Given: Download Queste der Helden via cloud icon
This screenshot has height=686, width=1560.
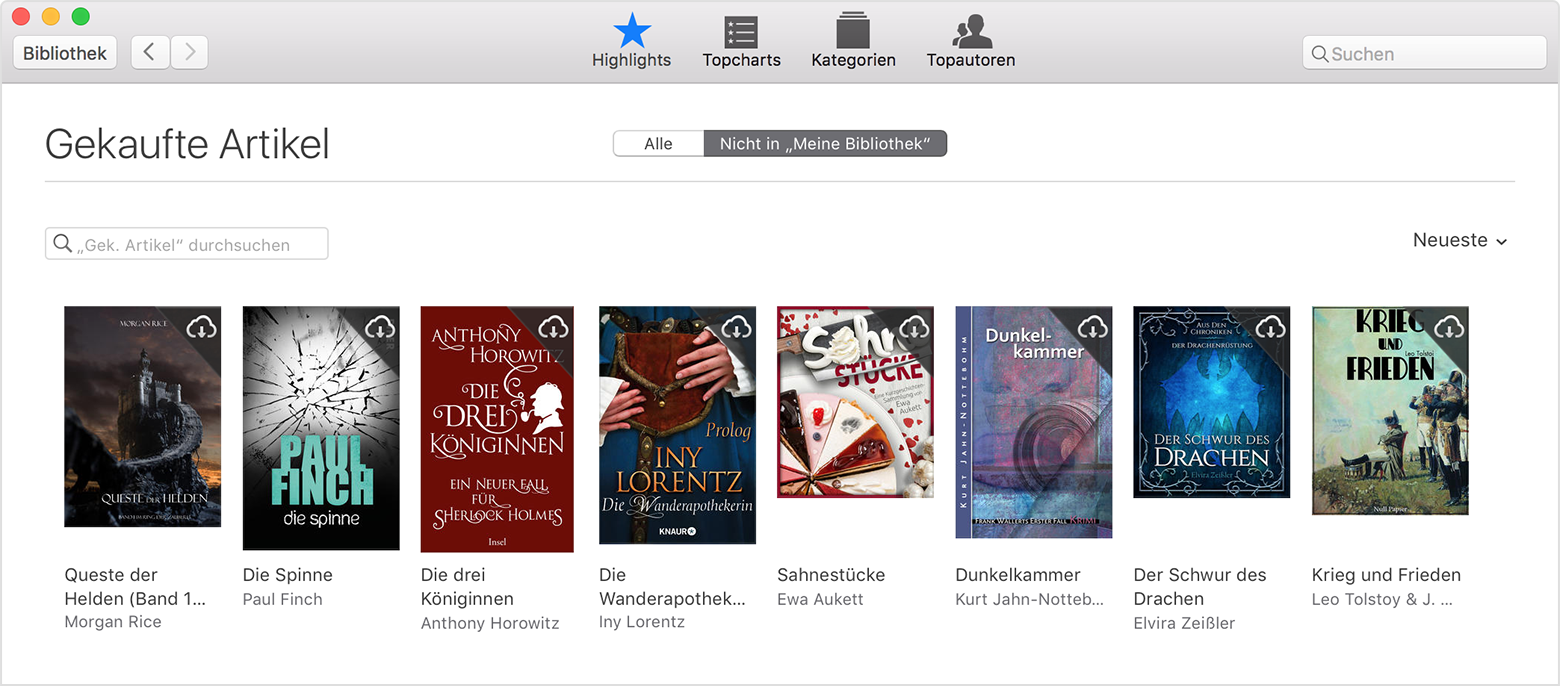Looking at the screenshot, I should (x=202, y=327).
